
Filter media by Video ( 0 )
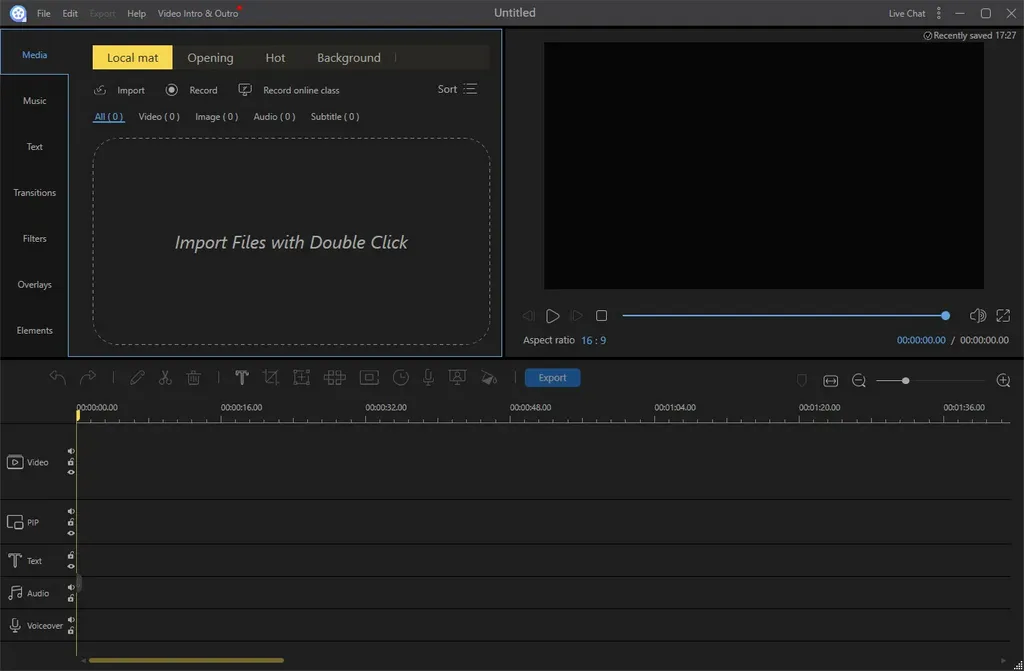pos(159,116)
